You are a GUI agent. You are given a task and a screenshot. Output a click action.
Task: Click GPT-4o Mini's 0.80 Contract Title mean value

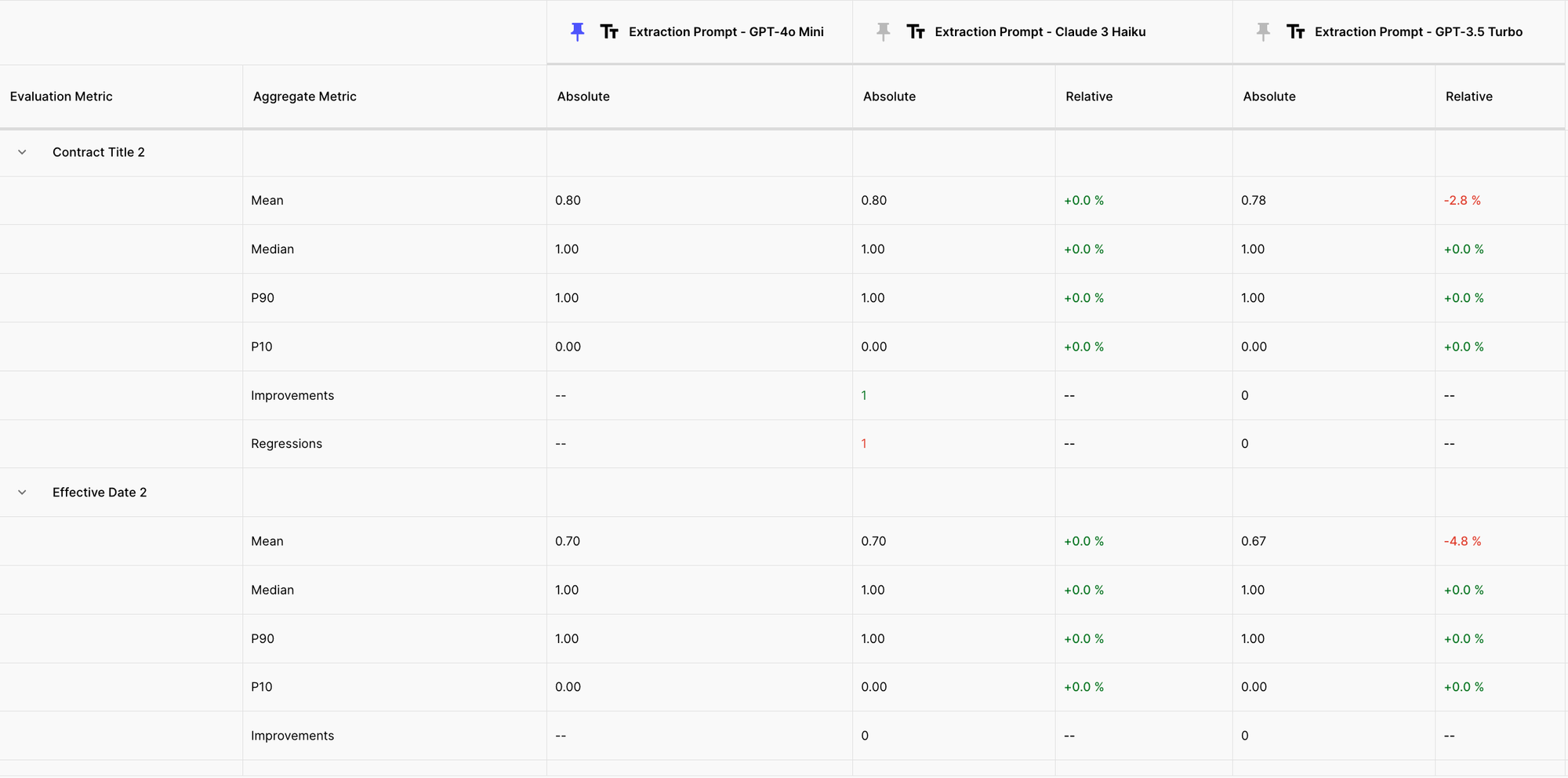click(x=568, y=201)
